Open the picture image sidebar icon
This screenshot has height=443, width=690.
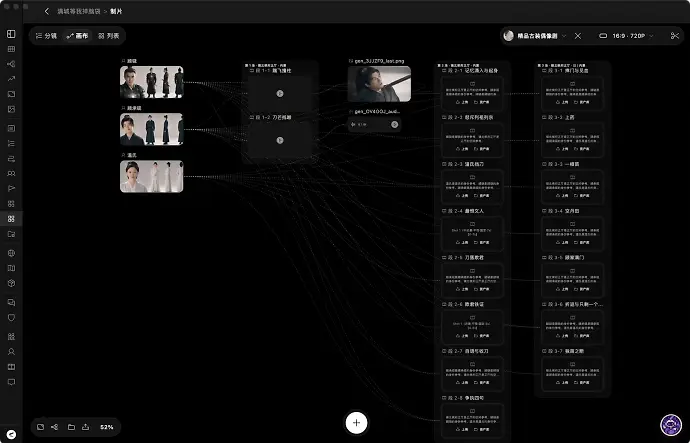coord(11,109)
